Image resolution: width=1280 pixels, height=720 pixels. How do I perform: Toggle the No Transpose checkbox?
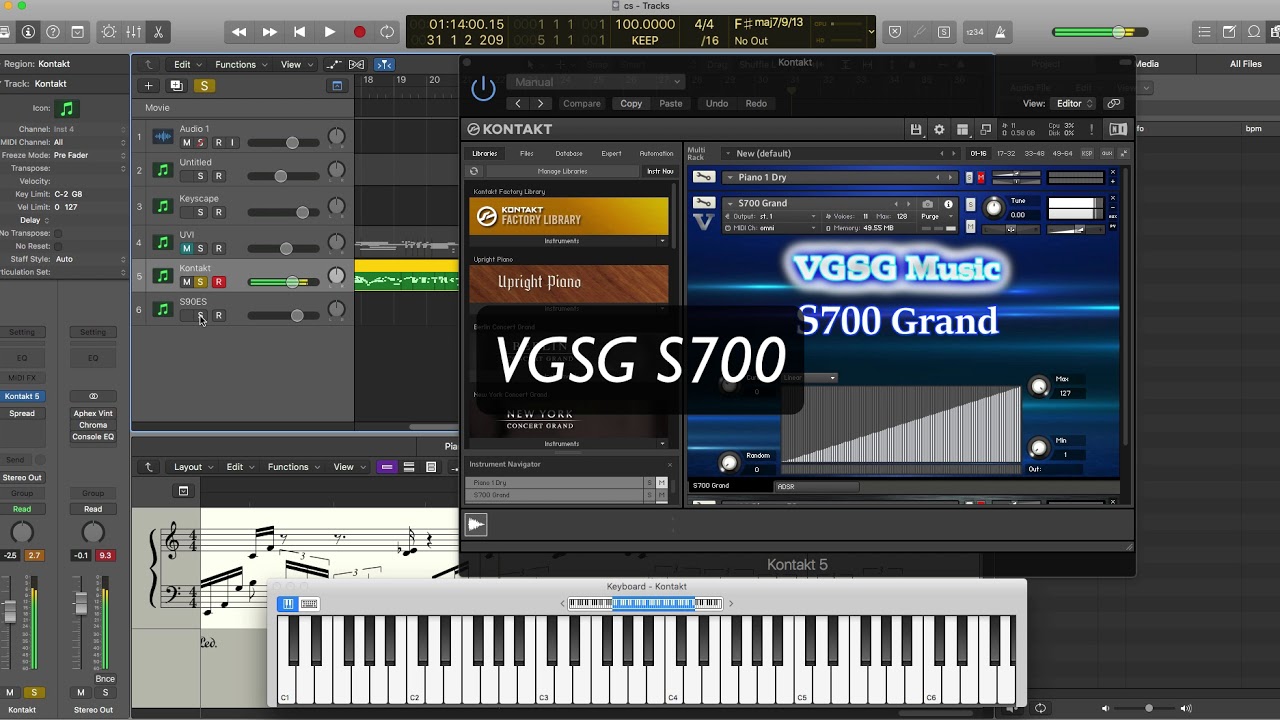[58, 233]
